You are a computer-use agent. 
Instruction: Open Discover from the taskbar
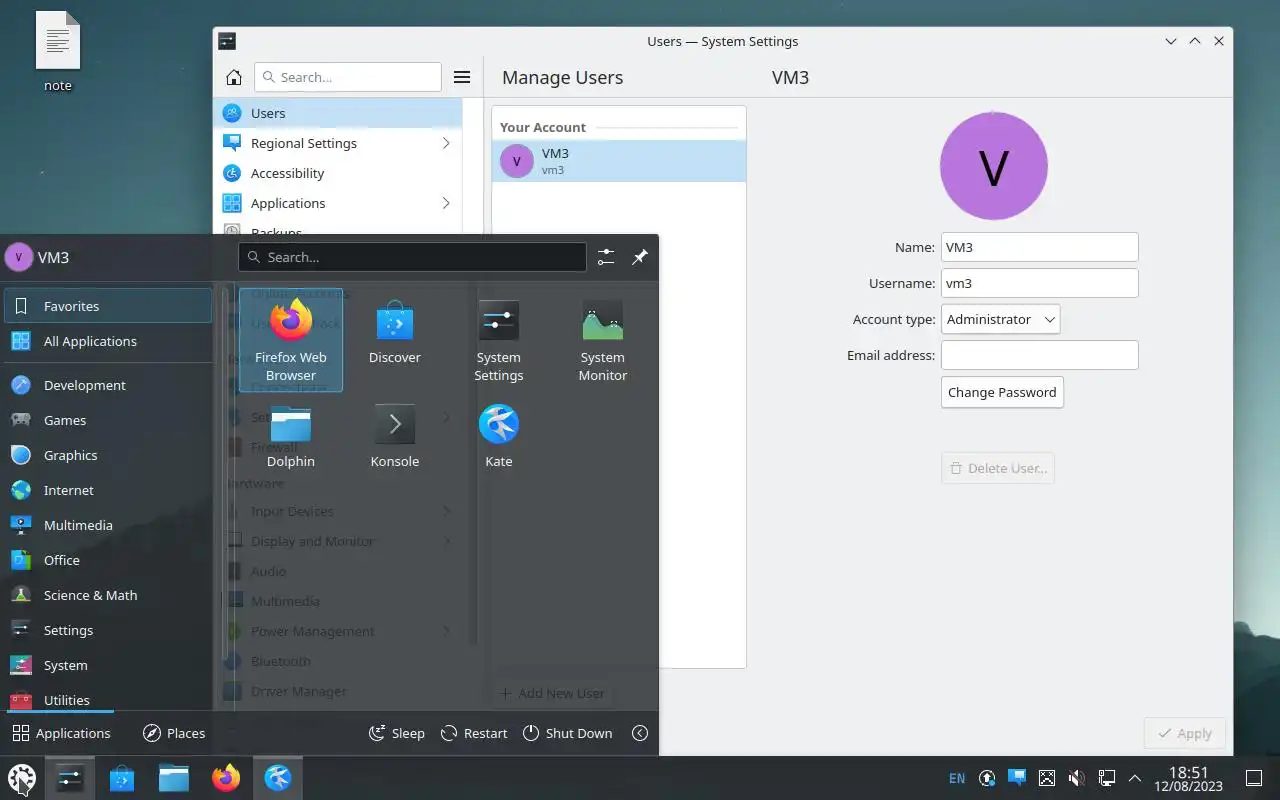coord(122,777)
